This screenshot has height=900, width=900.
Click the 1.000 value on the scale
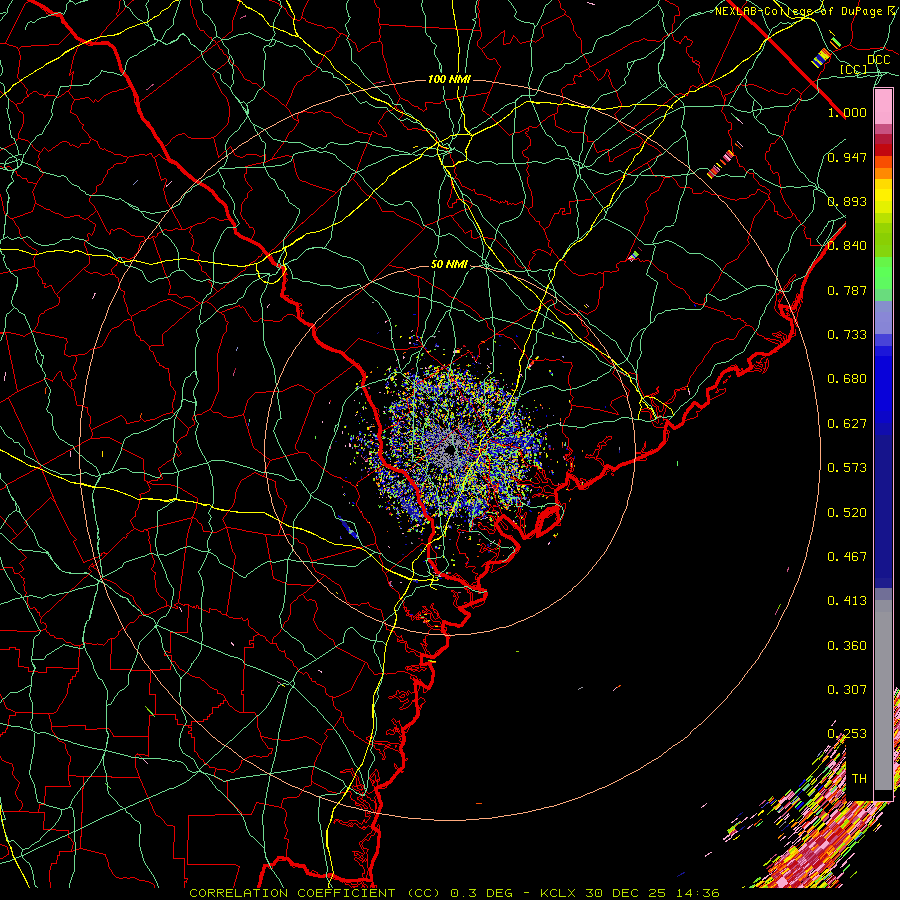pos(847,112)
